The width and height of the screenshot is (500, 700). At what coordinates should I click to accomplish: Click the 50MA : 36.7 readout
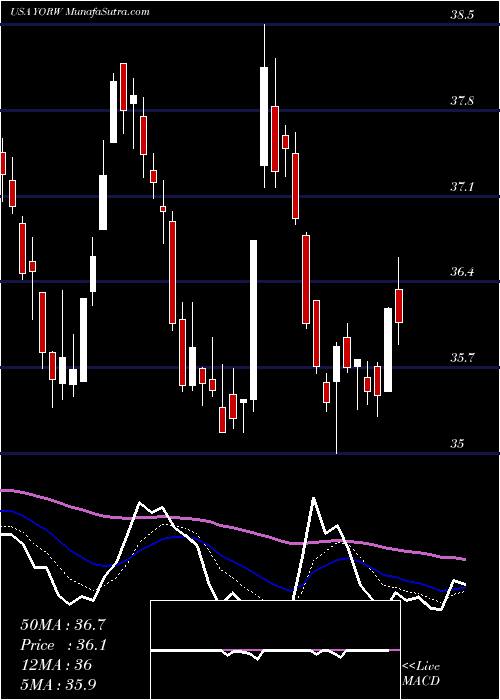click(x=63, y=625)
